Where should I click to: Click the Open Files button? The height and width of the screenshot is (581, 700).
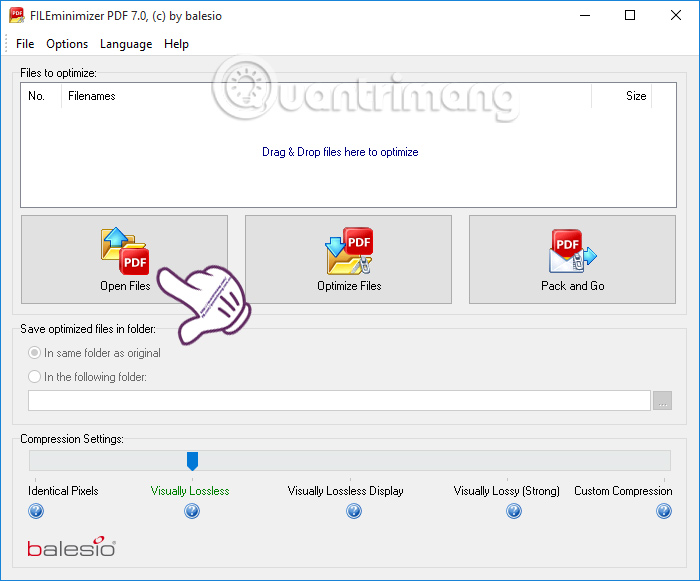pyautogui.click(x=125, y=259)
